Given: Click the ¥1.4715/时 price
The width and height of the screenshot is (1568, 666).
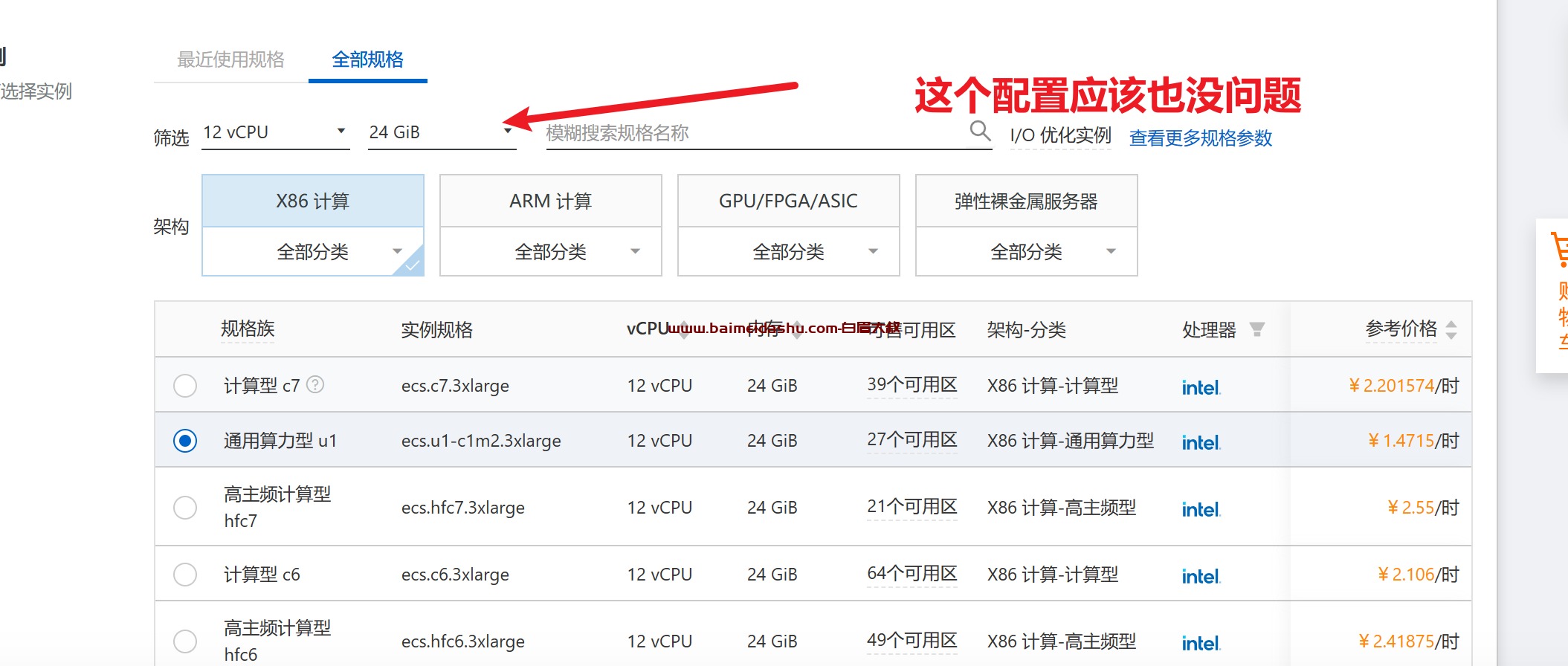Looking at the screenshot, I should point(1413,441).
